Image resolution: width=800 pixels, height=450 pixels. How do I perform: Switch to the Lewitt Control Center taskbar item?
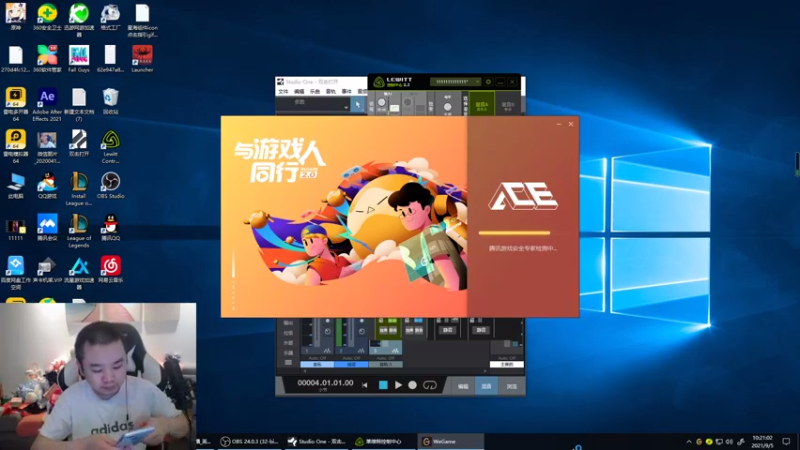point(384,441)
